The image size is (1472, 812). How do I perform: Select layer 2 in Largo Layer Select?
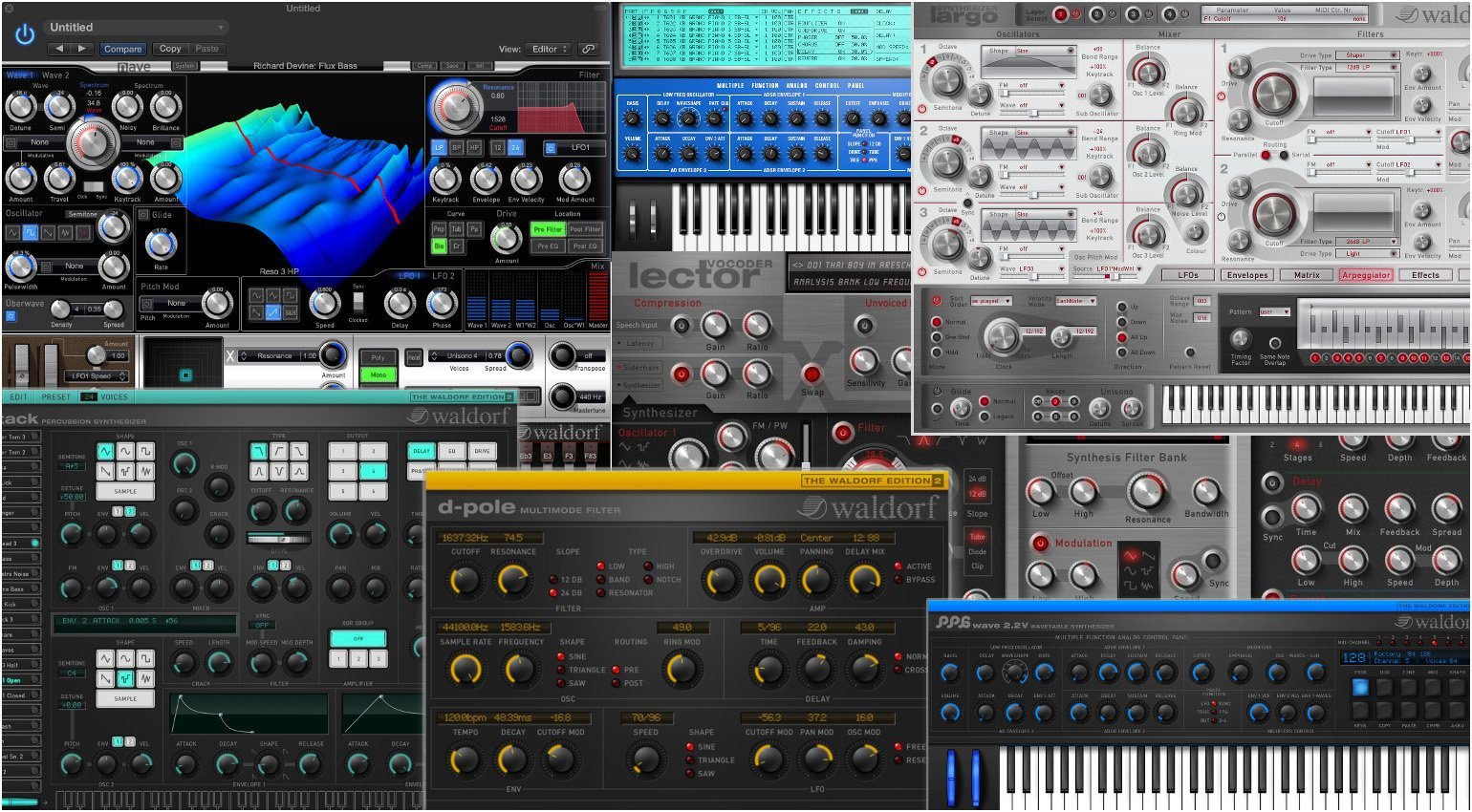1096,14
